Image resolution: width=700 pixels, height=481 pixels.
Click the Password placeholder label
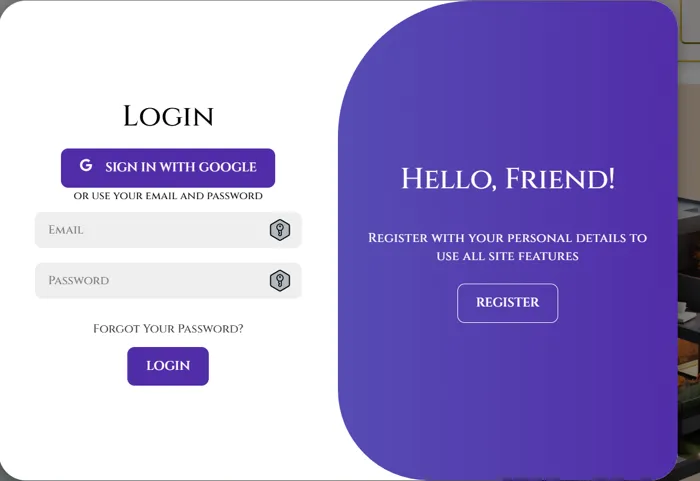[x=79, y=280]
